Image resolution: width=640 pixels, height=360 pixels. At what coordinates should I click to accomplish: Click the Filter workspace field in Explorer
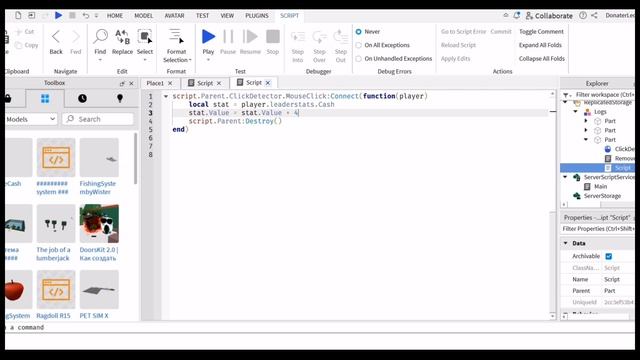point(604,95)
